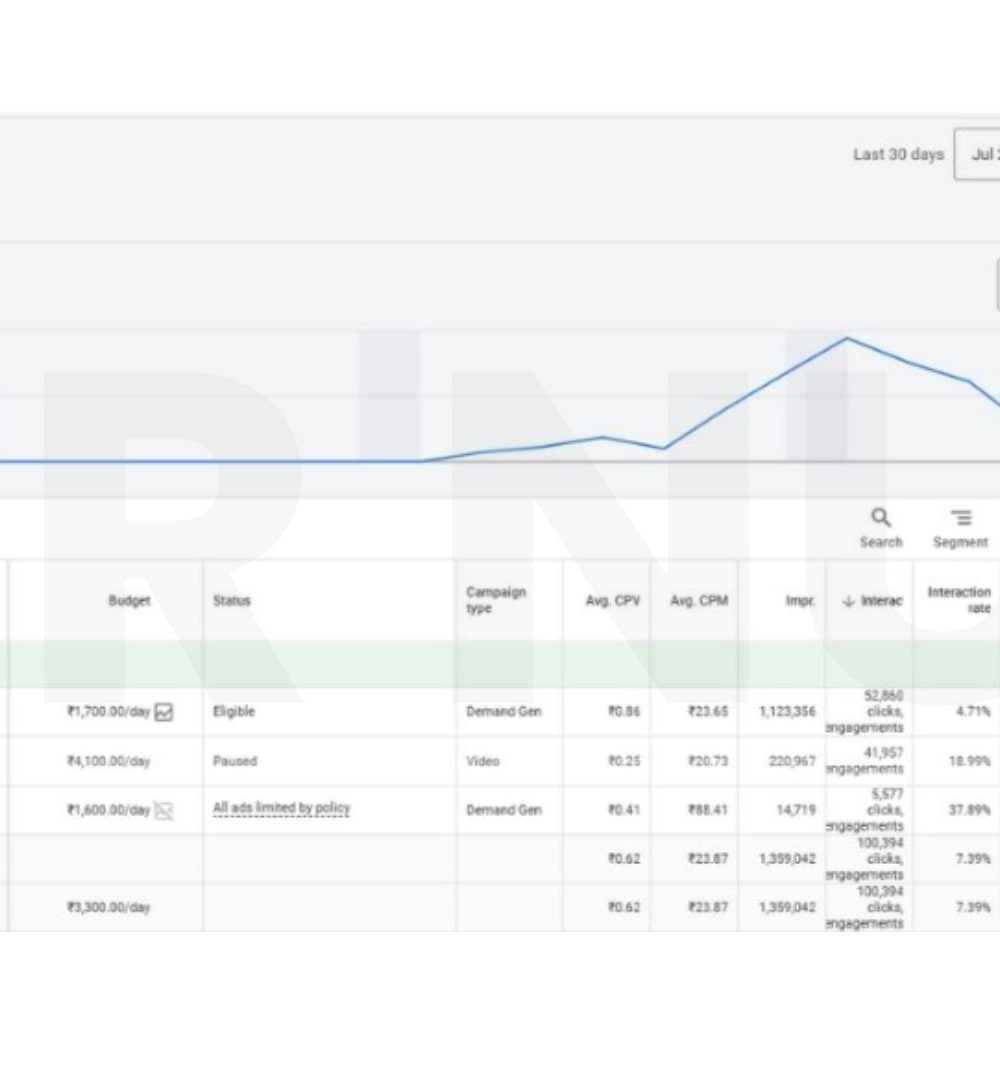The height and width of the screenshot is (1080, 1000).
Task: Select the ₹3,300.00/day total budget value
Action: tap(108, 907)
